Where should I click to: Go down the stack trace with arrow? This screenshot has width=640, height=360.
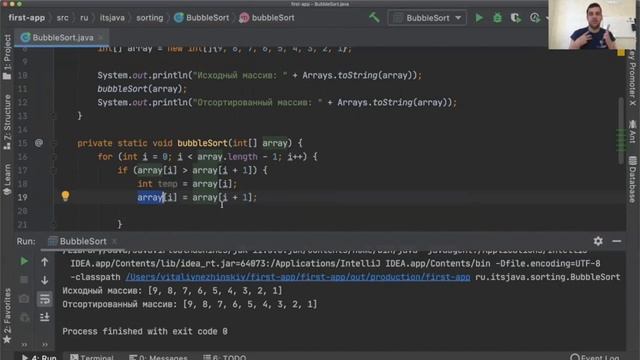click(44, 280)
